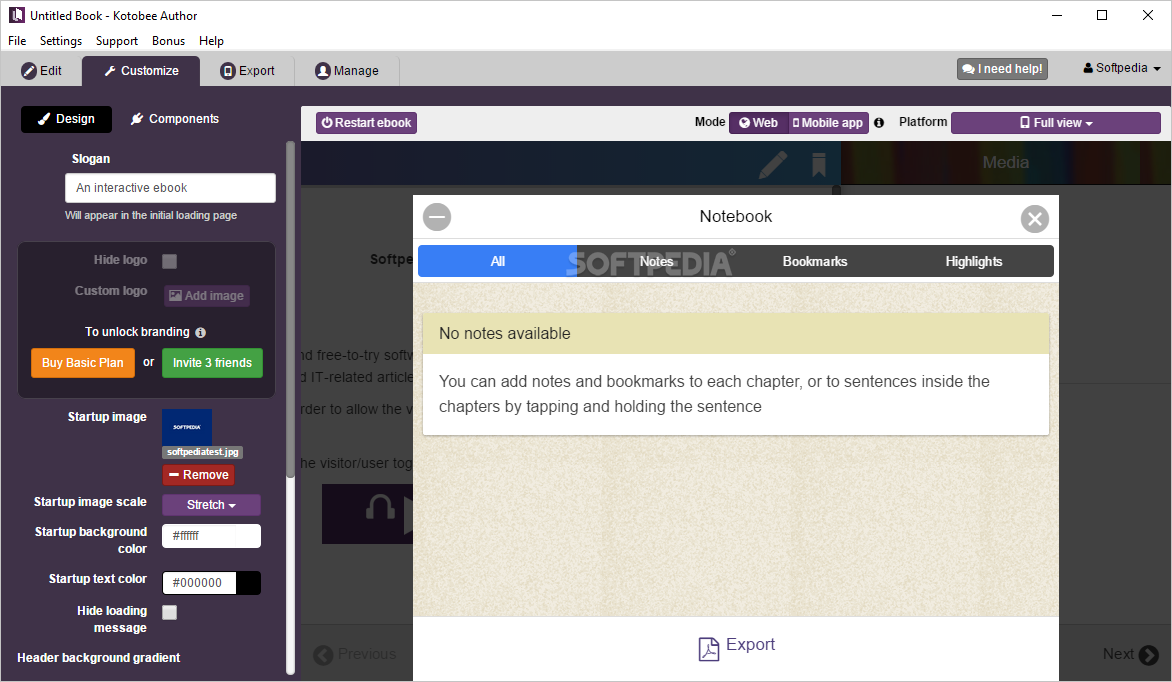Click the Invite 3 friends button

pyautogui.click(x=212, y=363)
